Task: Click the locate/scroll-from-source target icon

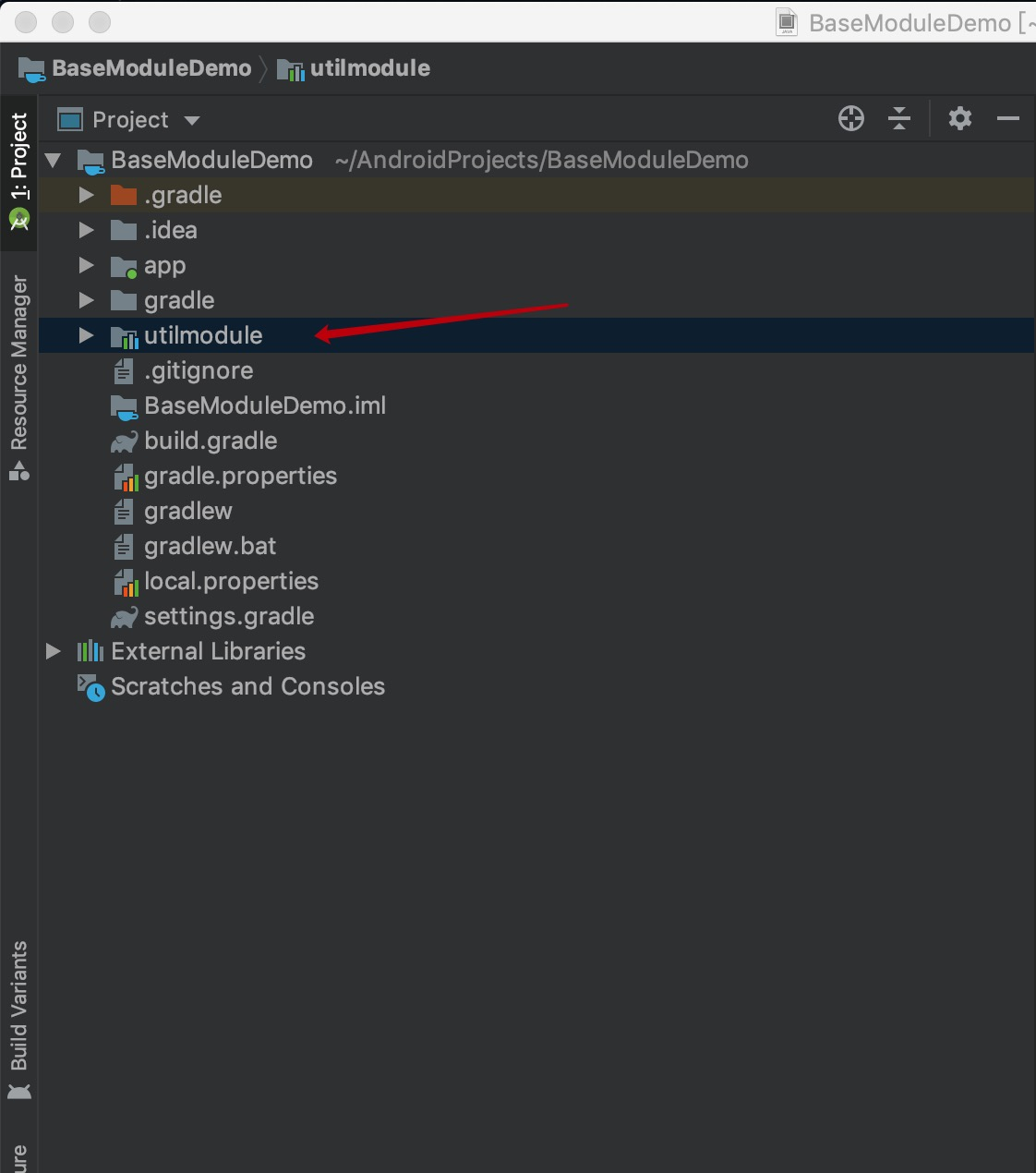Action: tap(851, 118)
